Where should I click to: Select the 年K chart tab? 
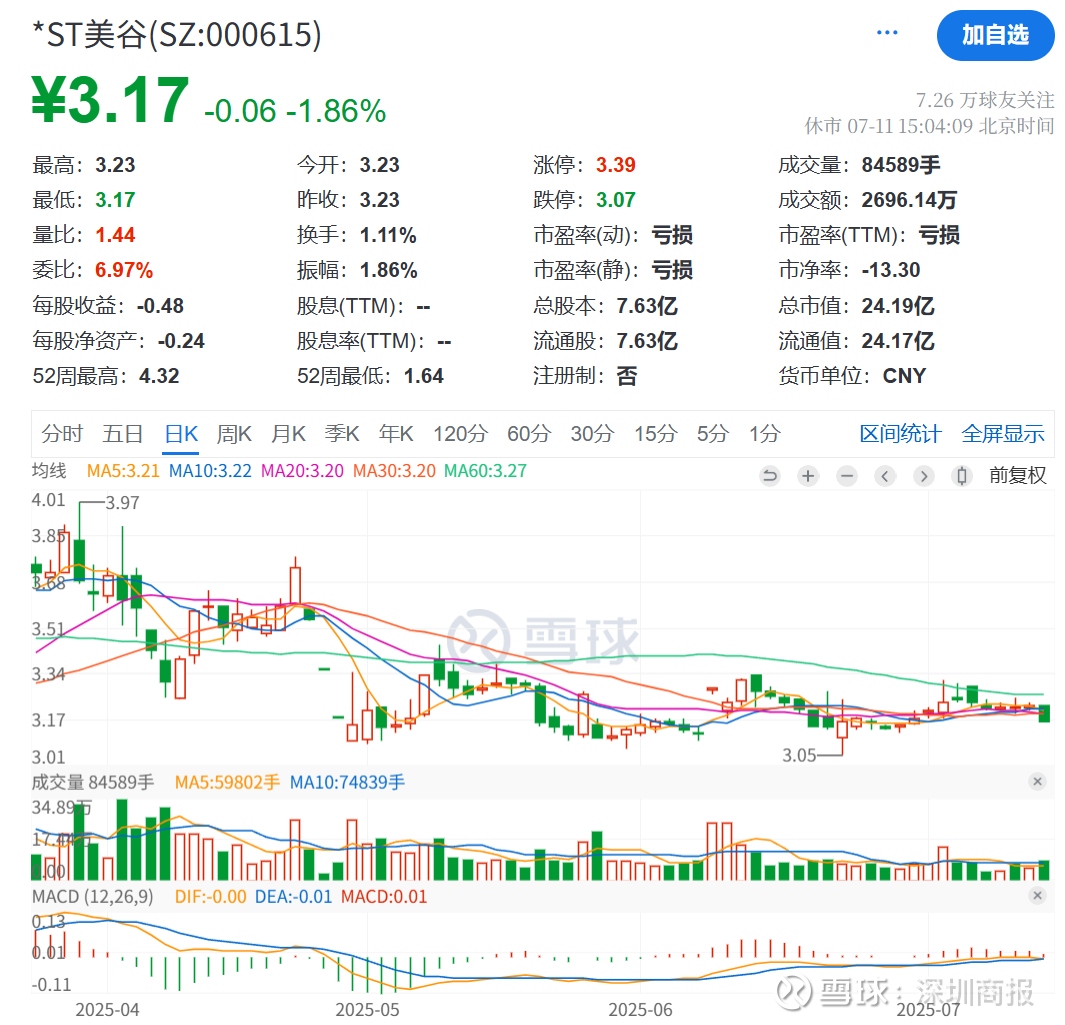396,433
